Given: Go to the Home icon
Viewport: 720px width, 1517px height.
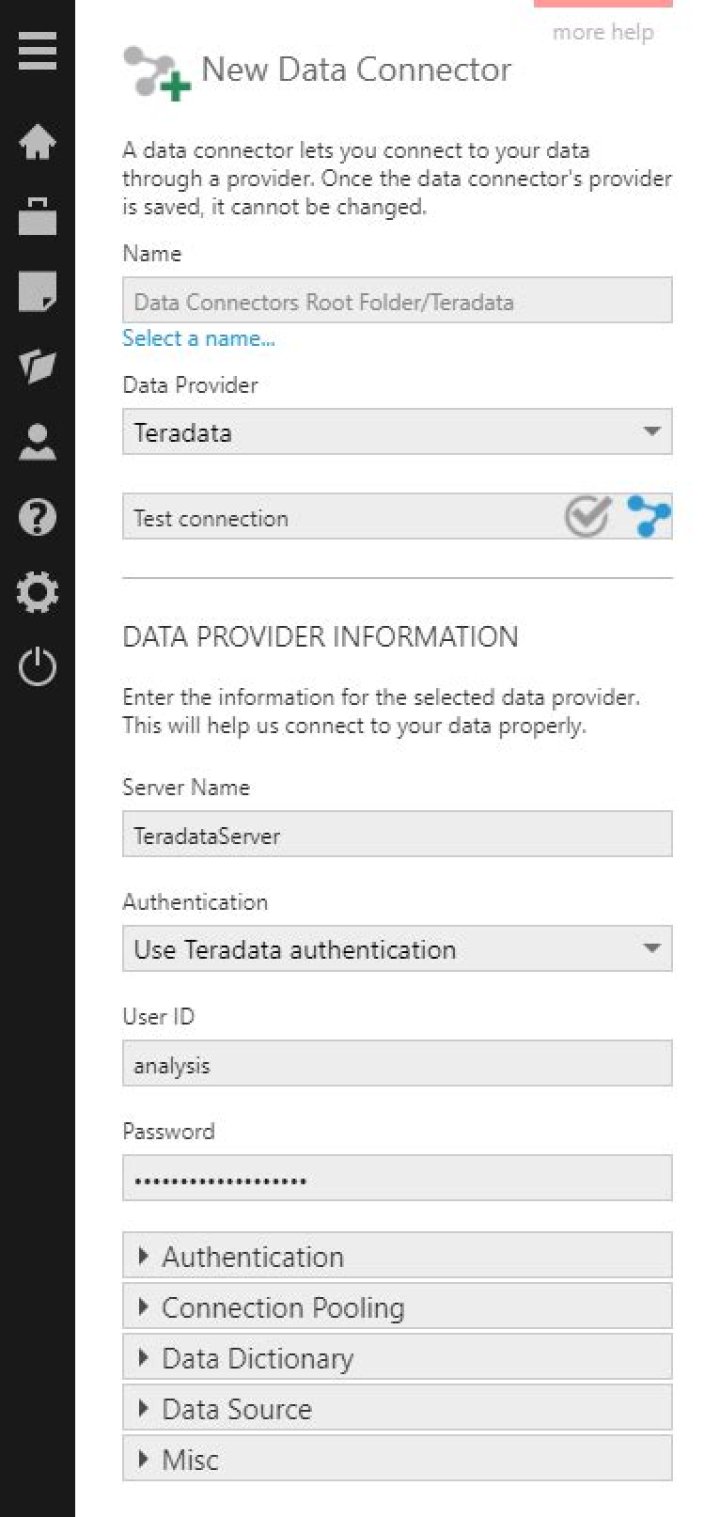Looking at the screenshot, I should pos(37,142).
